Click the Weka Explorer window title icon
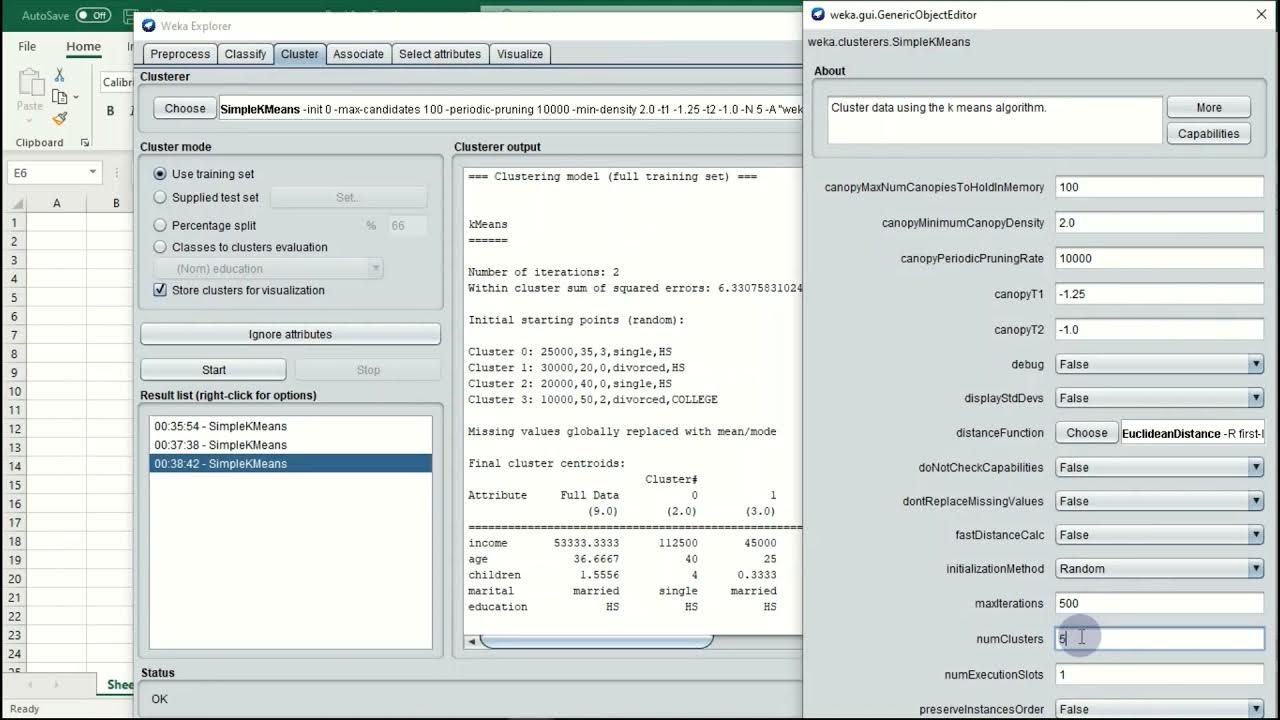Screen dimensions: 1280x720 point(149,25)
